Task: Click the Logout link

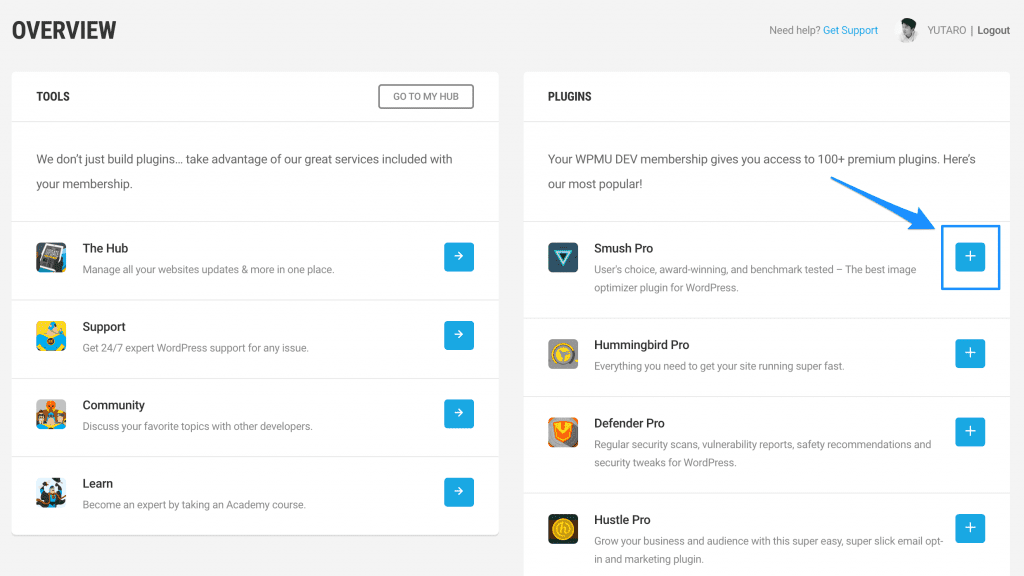Action: (993, 31)
